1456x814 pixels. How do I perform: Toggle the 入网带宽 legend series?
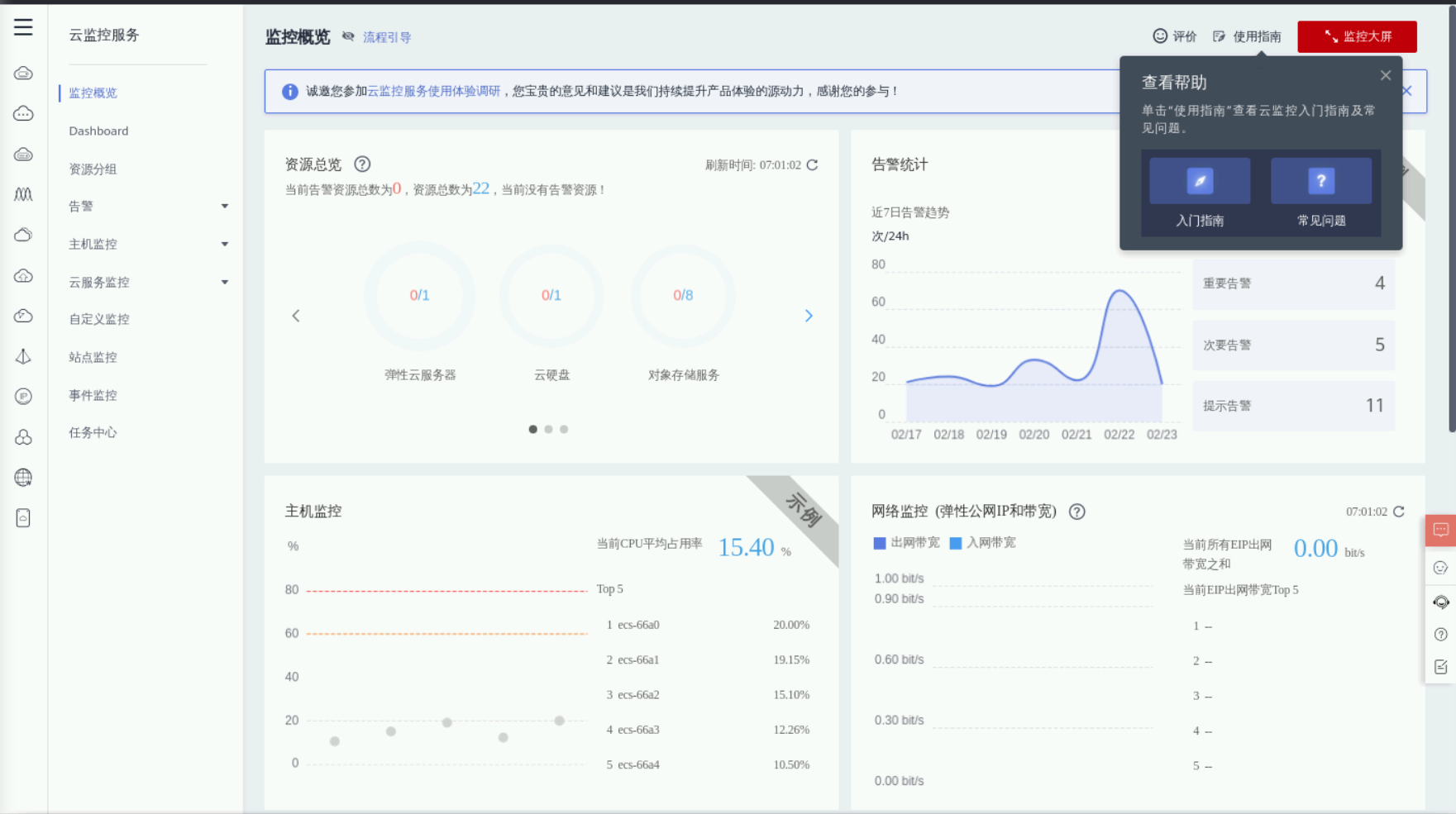(x=982, y=543)
